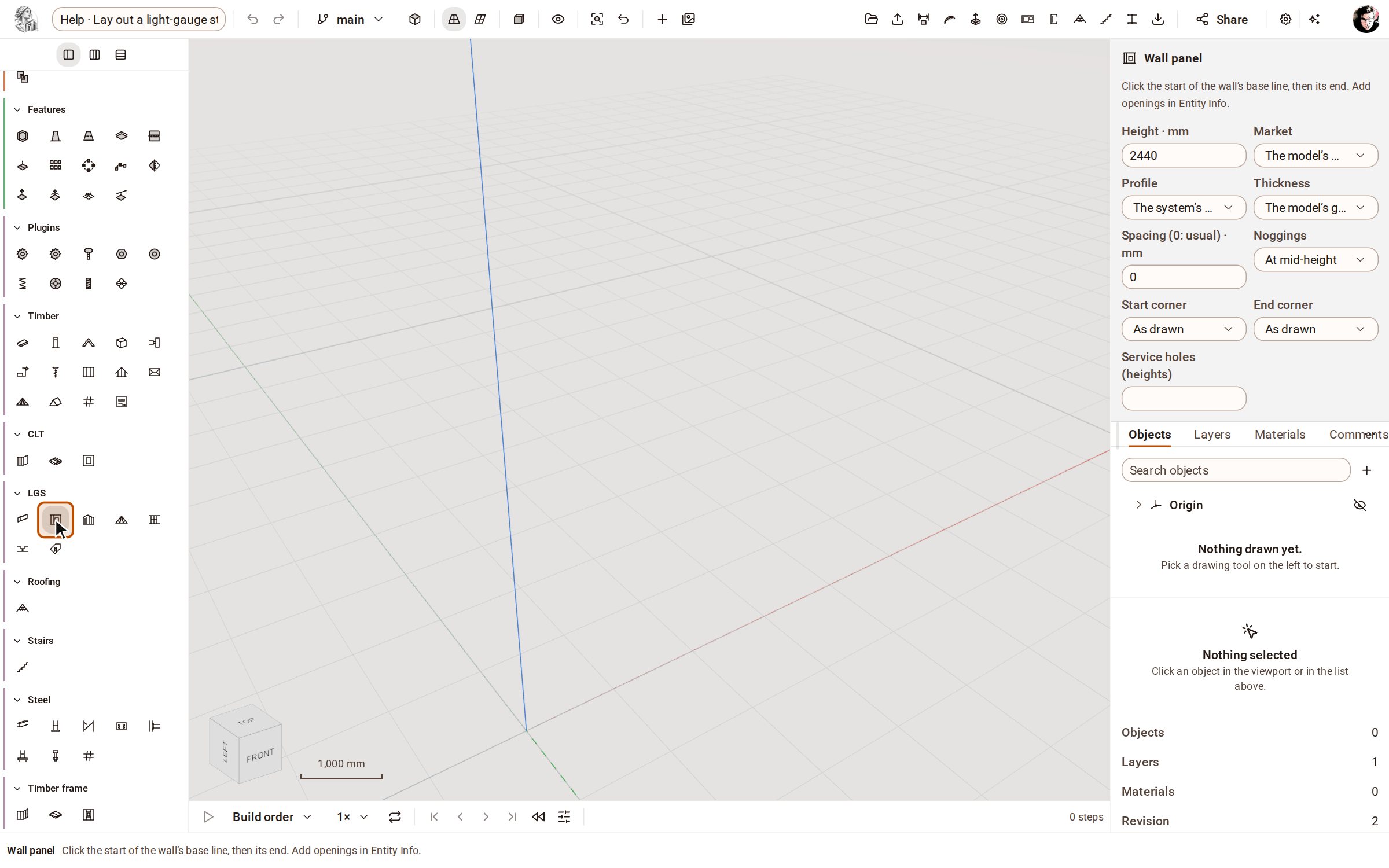The height and width of the screenshot is (868, 1389).
Task: Click the zoom-to-fit icon in toolbar
Action: point(597,19)
